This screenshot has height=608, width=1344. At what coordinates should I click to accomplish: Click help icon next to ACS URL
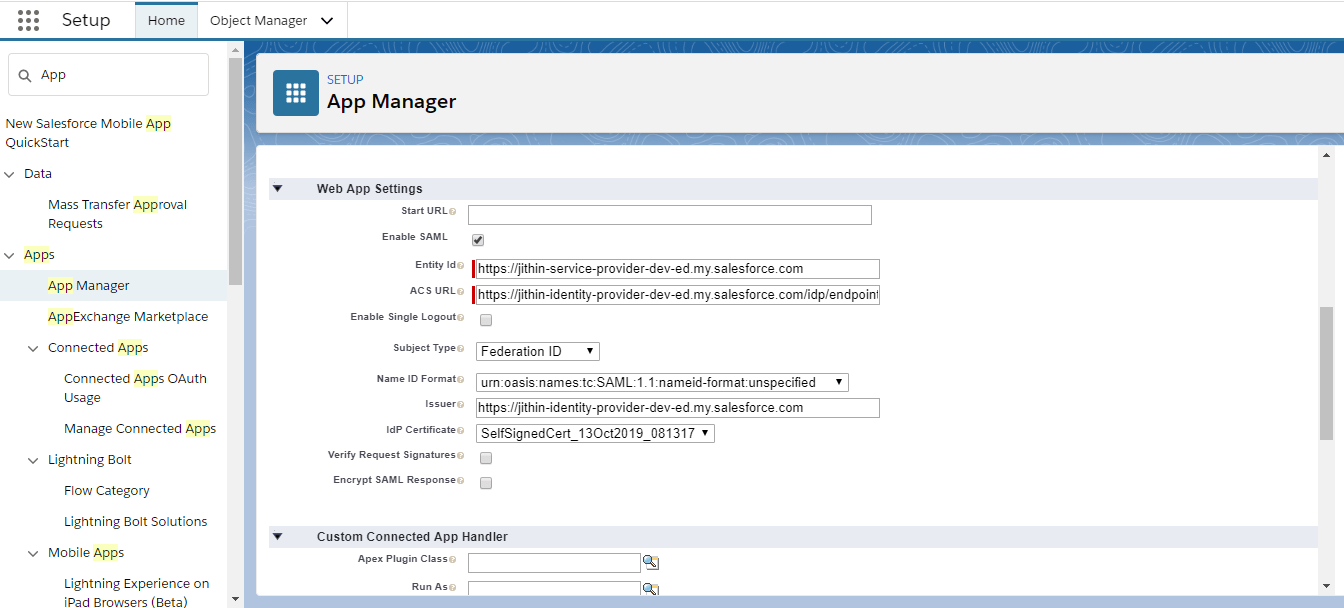(x=461, y=292)
